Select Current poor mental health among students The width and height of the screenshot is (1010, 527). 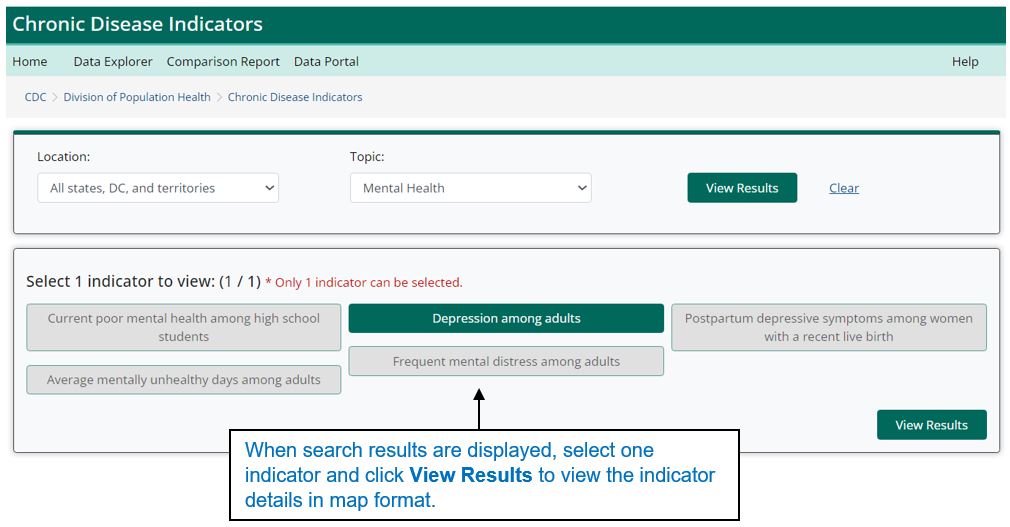184,328
